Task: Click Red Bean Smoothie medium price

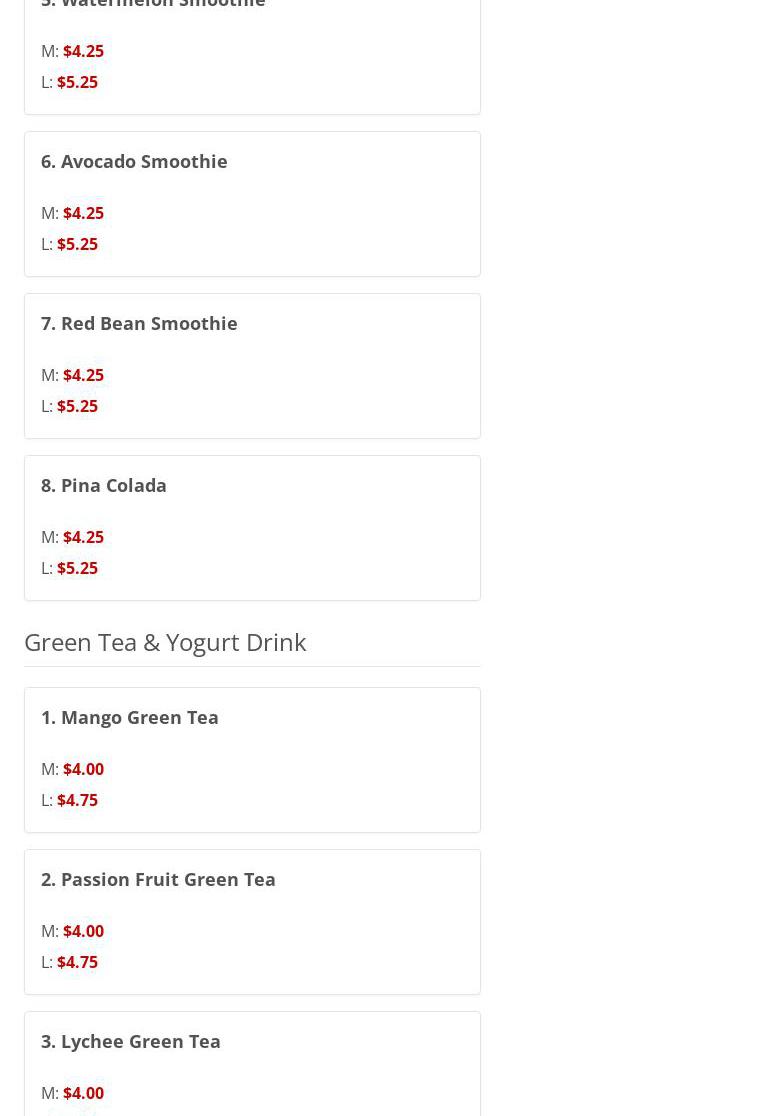Action: point(83,375)
